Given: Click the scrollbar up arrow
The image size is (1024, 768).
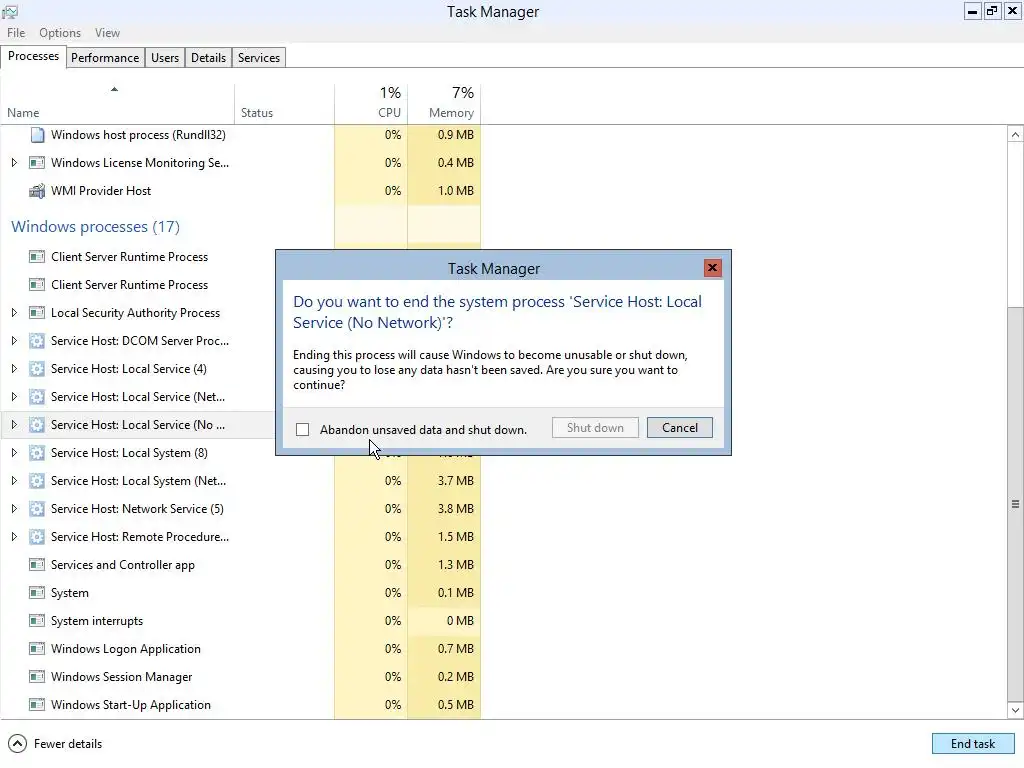Looking at the screenshot, I should (x=1015, y=135).
